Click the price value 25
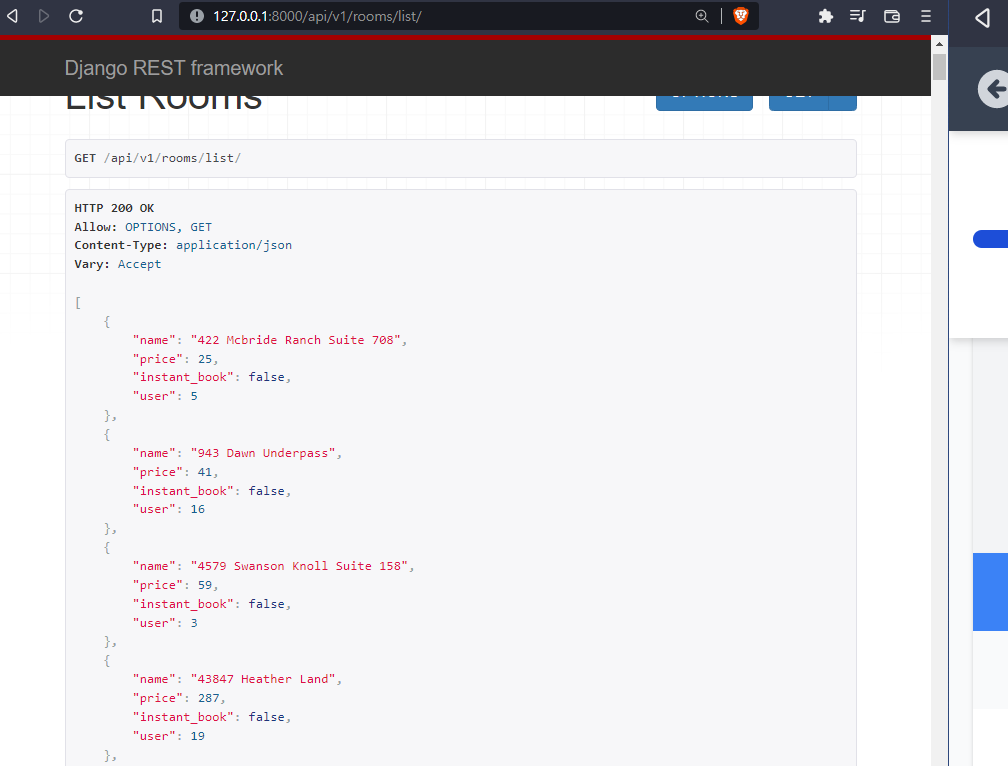This screenshot has width=1008, height=766. 204,359
